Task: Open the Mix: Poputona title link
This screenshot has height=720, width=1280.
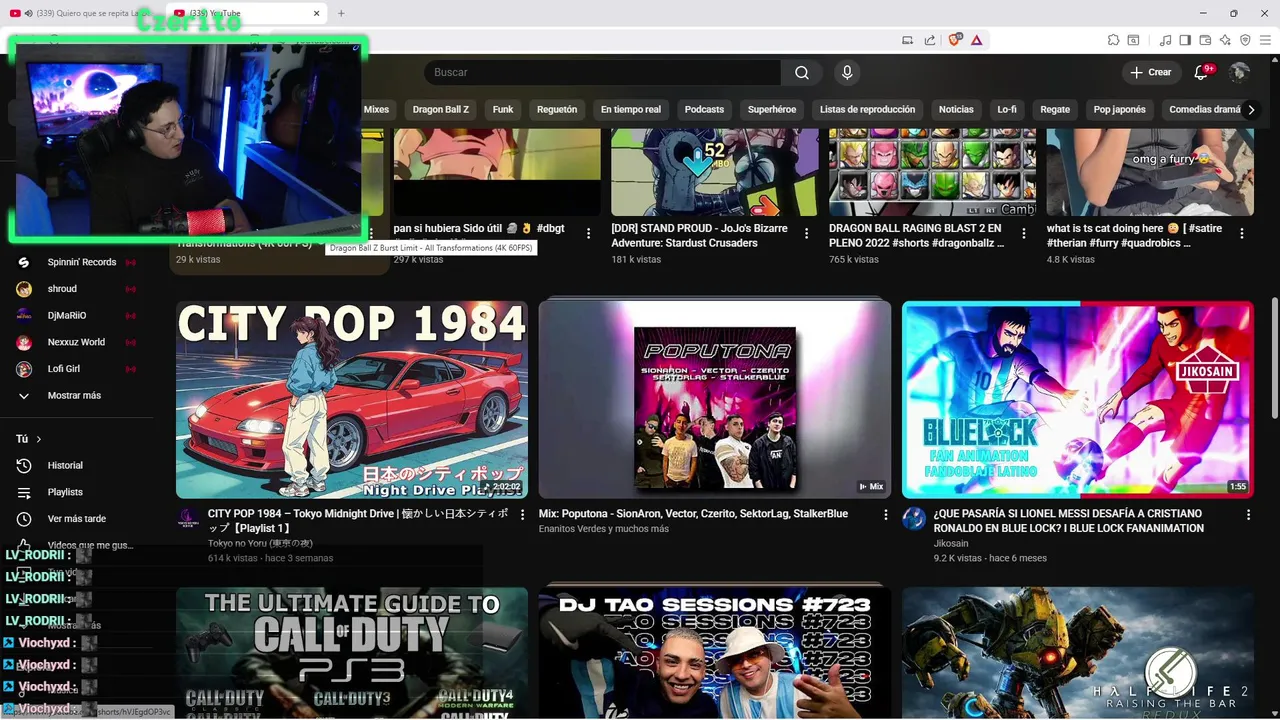Action: (693, 513)
